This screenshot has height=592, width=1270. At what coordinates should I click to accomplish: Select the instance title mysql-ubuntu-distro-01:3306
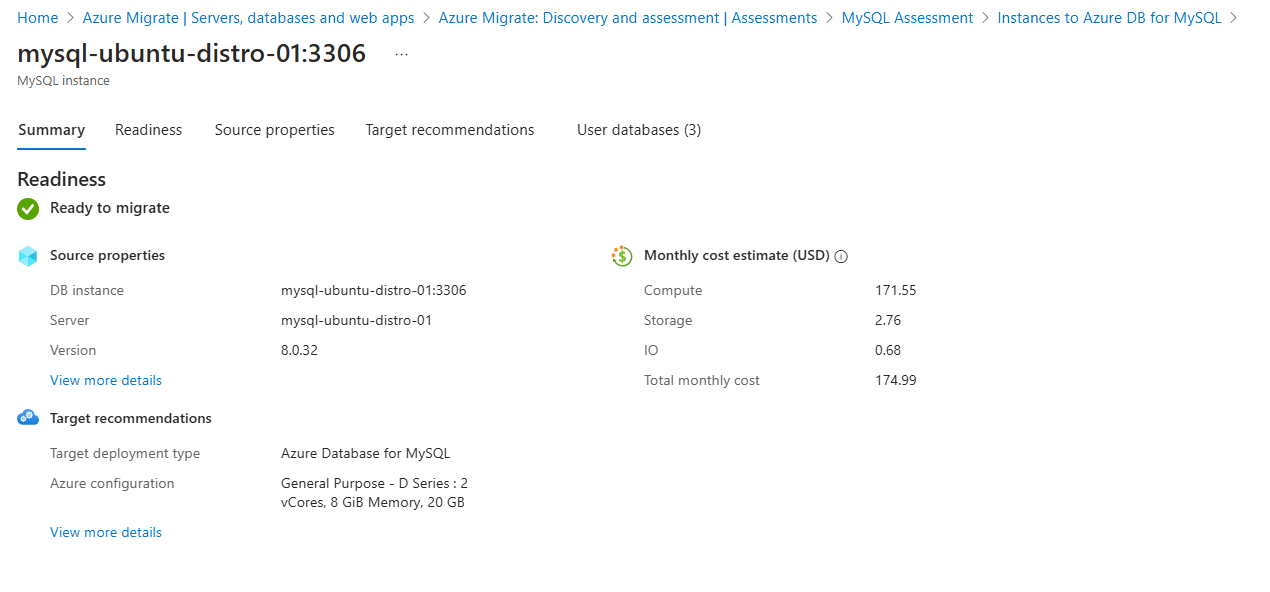click(191, 52)
